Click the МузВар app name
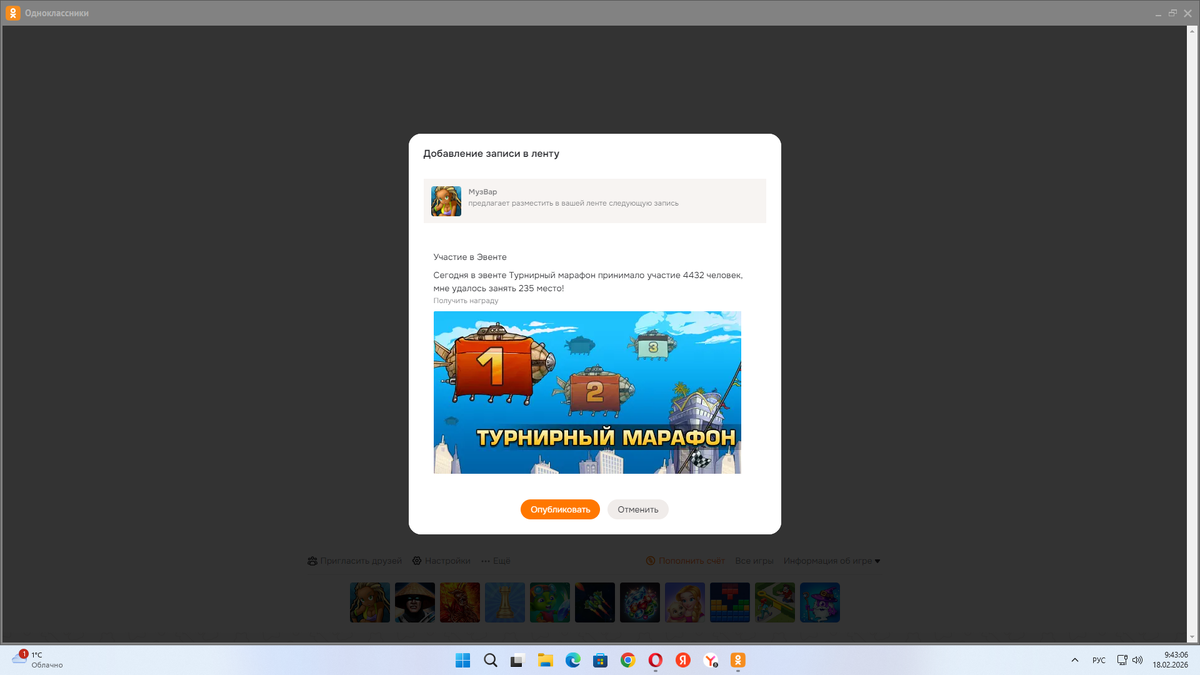The height and width of the screenshot is (675, 1200). pyautogui.click(x=483, y=191)
